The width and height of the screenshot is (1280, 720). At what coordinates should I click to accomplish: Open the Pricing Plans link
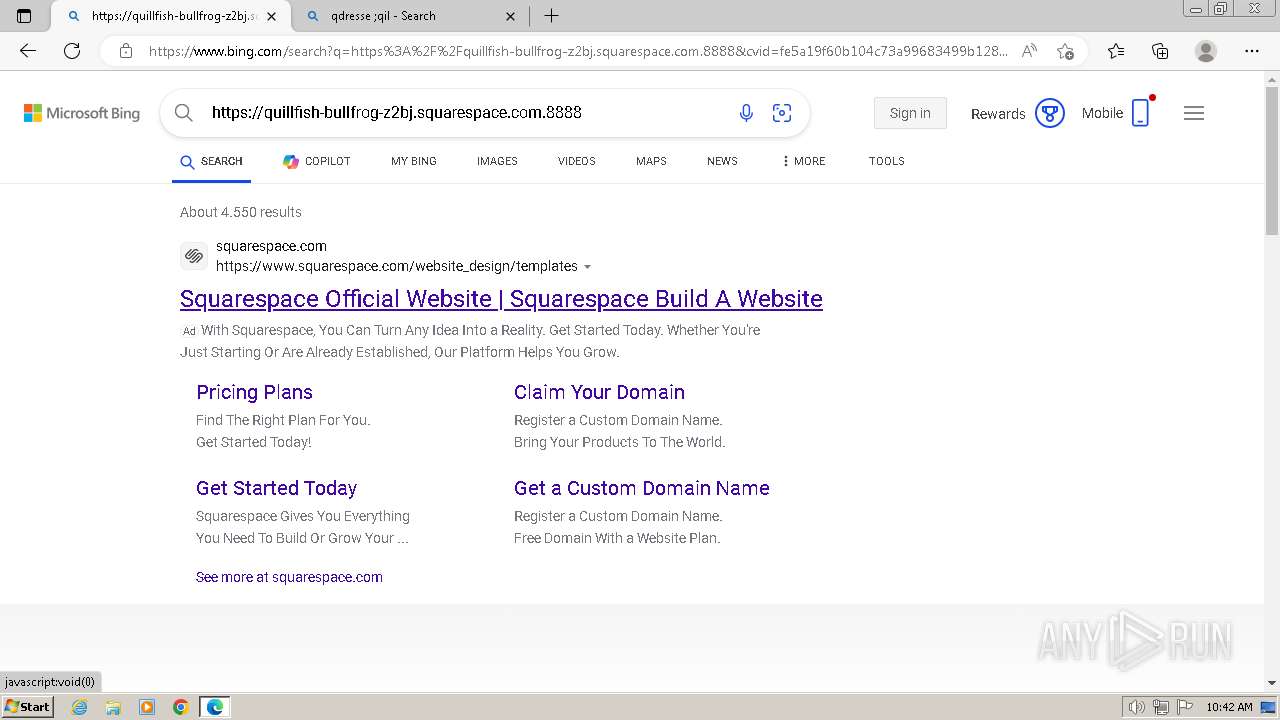(254, 392)
